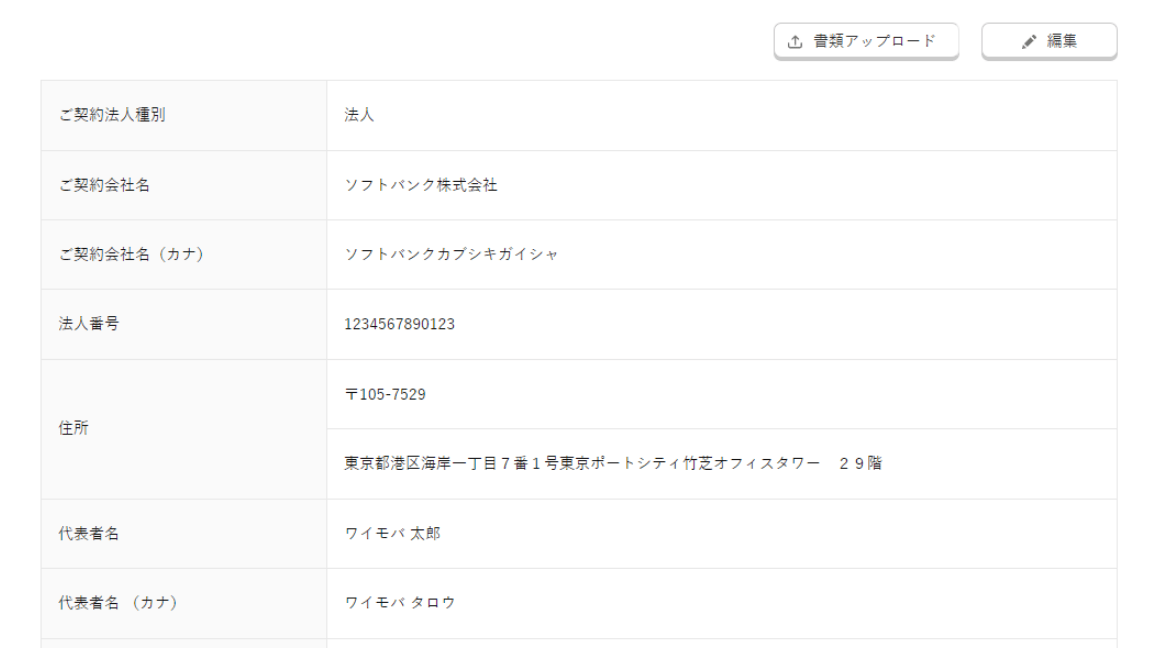Click the 法人 value text

point(359,115)
